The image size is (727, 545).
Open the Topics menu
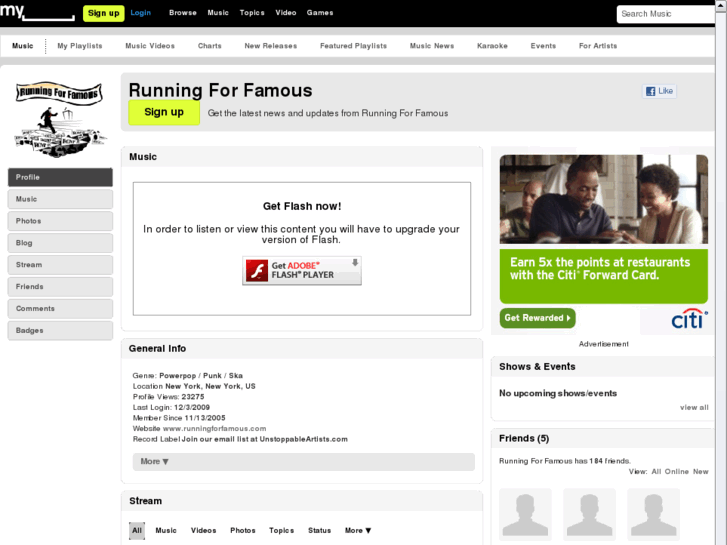pos(252,13)
